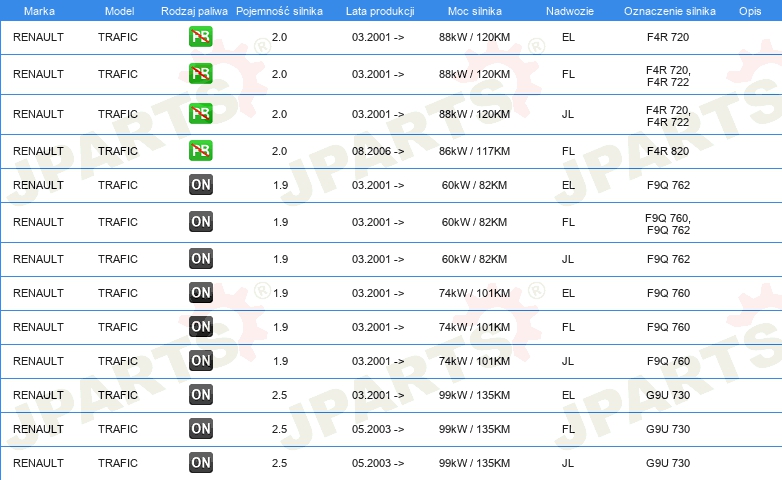Click the ON diesel icon in the 60kW EL F9Q 762 row

[x=200, y=184]
